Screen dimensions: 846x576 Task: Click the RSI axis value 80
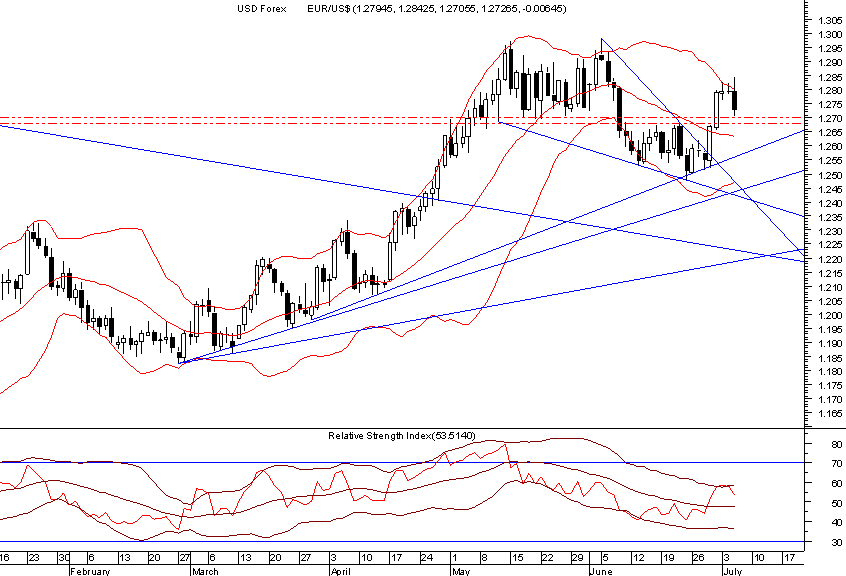click(837, 445)
